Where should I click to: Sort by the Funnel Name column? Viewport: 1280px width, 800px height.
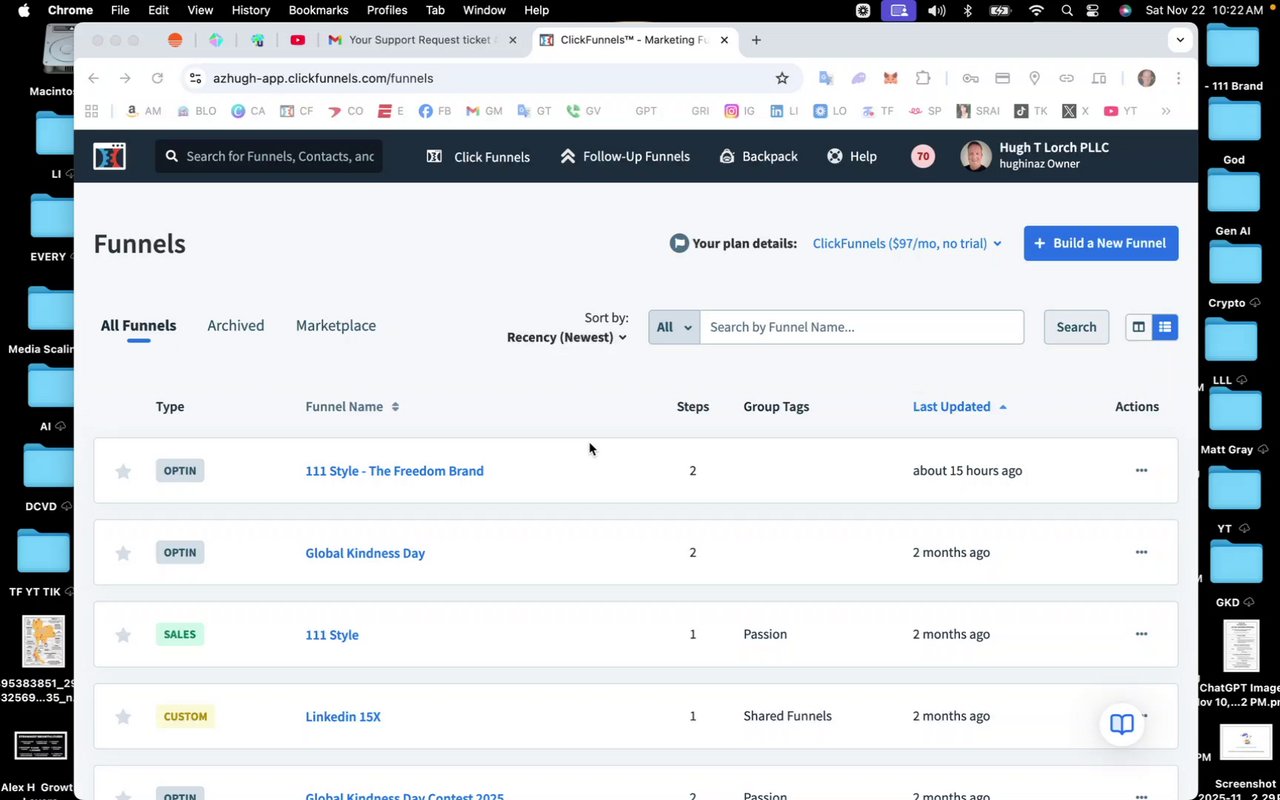(x=352, y=406)
